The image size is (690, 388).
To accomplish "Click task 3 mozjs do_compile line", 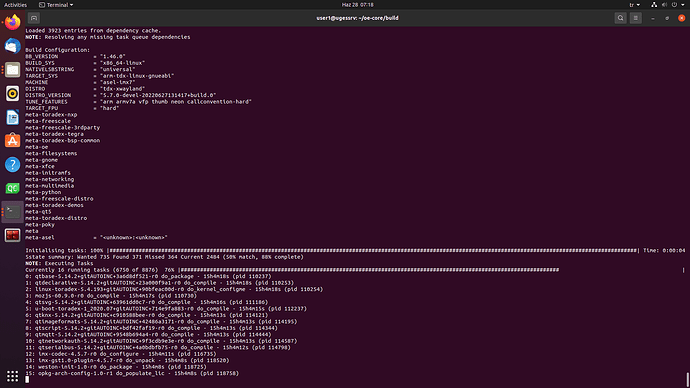I will click(111, 296).
